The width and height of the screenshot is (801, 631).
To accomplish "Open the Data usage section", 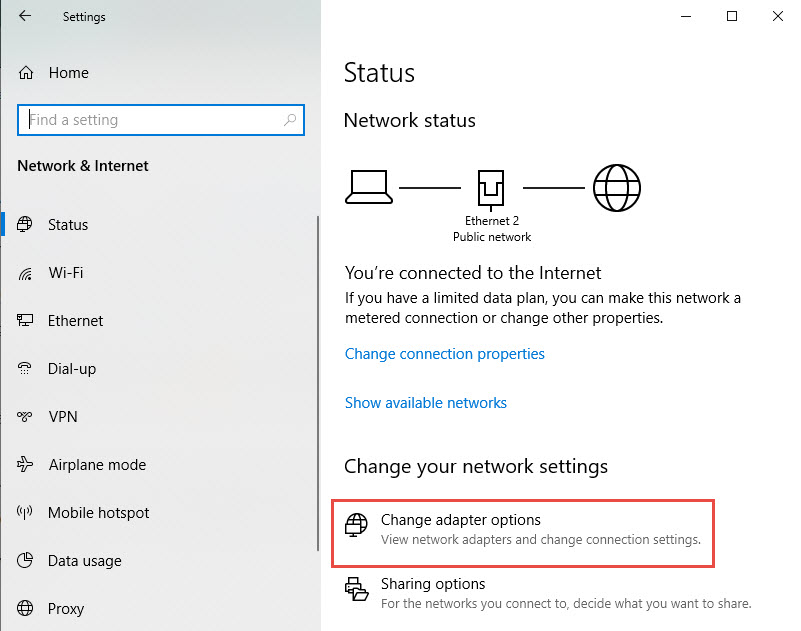I will [84, 561].
